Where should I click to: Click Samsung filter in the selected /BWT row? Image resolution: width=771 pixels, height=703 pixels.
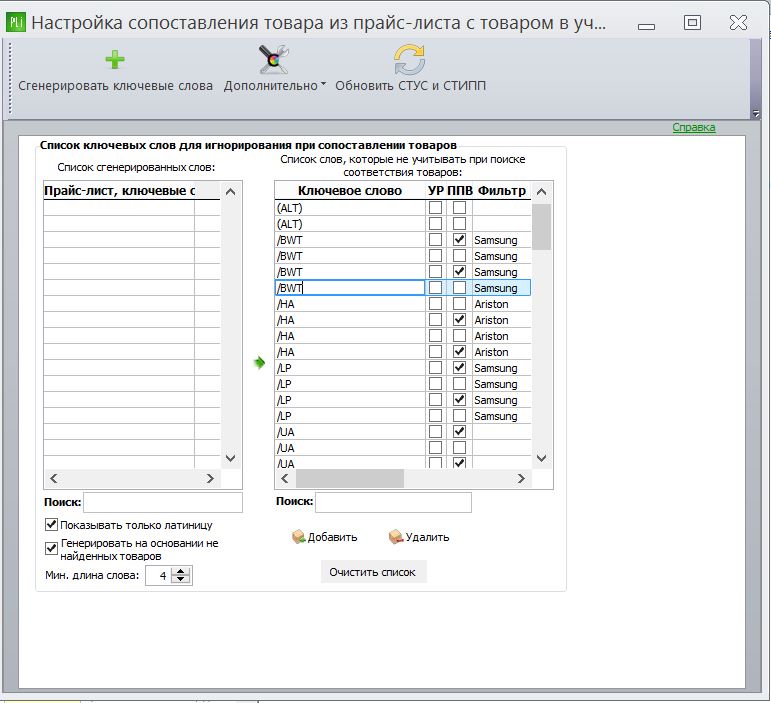tap(502, 288)
